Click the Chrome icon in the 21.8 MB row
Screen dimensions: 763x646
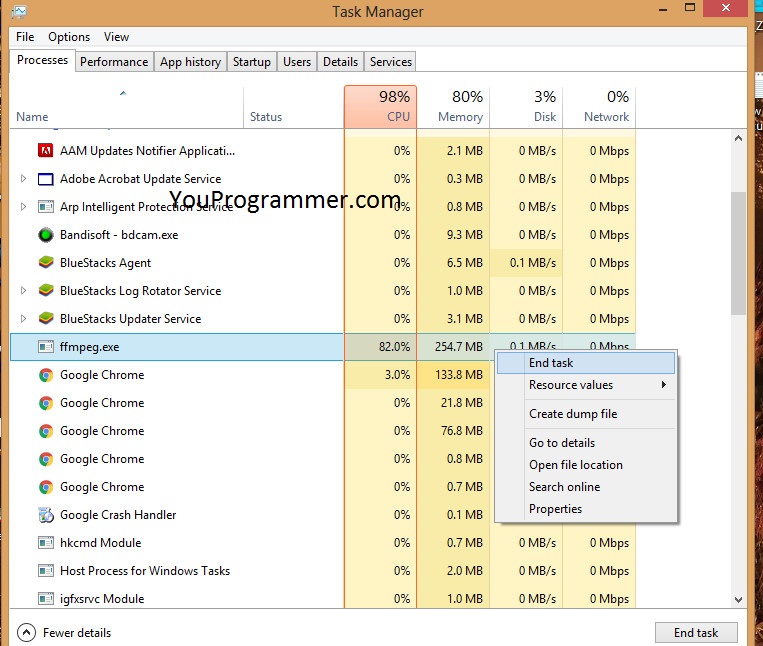pos(46,403)
